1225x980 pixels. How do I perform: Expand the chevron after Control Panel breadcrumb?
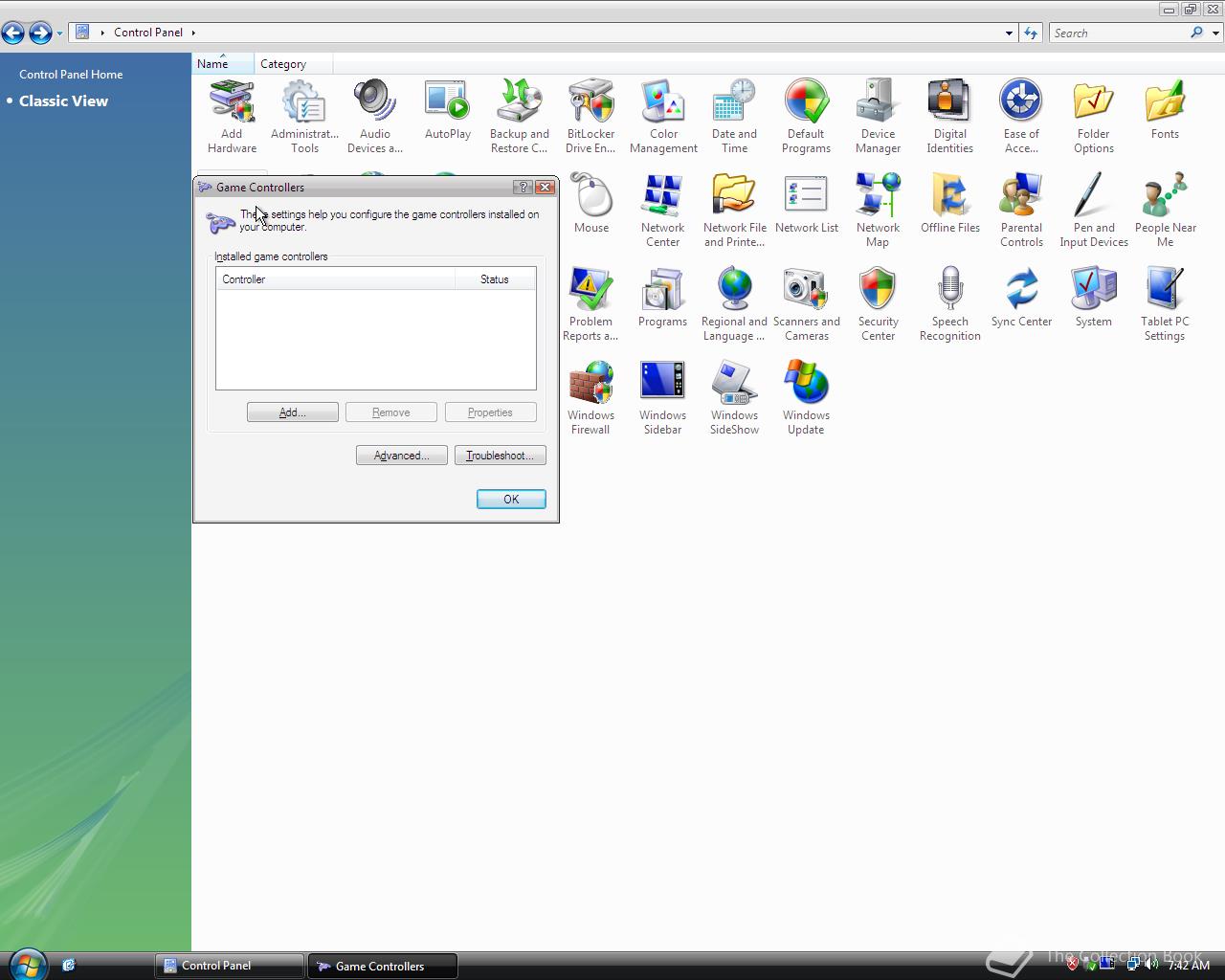click(192, 33)
